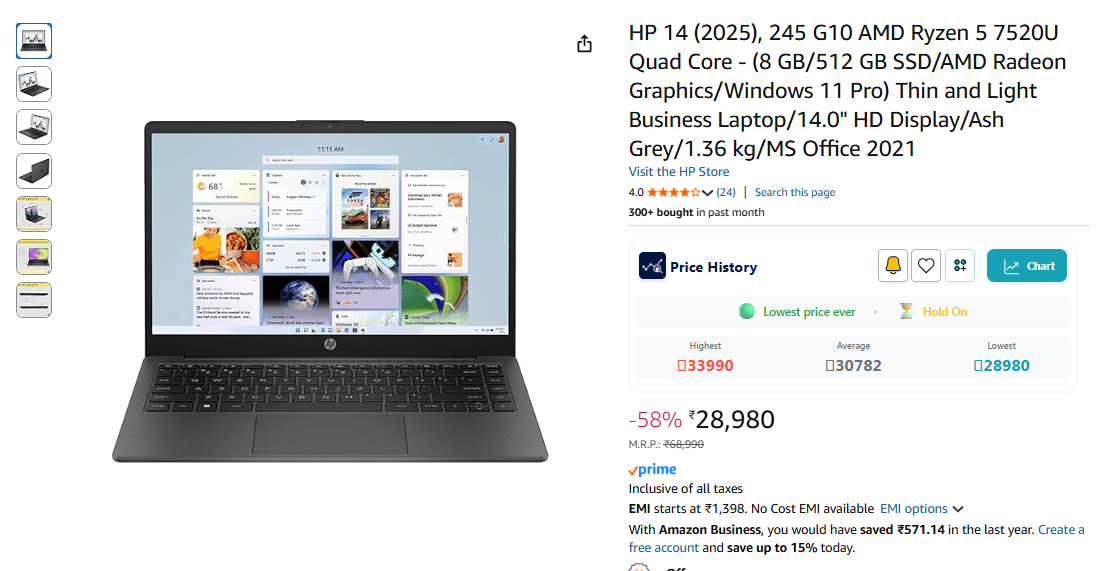Select the first front-view laptop thumbnail
Image resolution: width=1106 pixels, height=571 pixels.
[34, 41]
